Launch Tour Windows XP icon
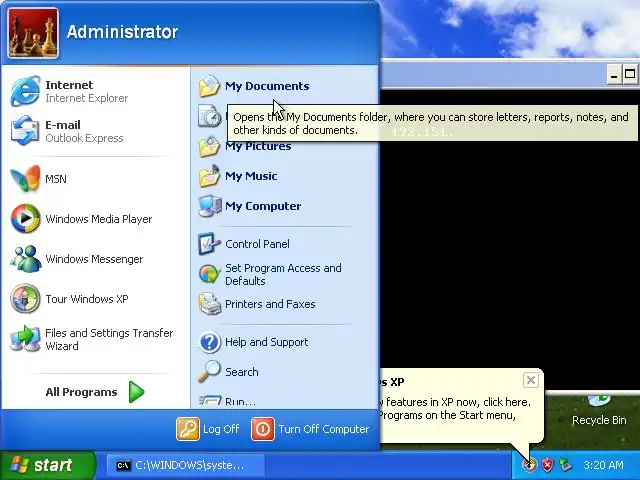The image size is (640, 480). point(25,298)
